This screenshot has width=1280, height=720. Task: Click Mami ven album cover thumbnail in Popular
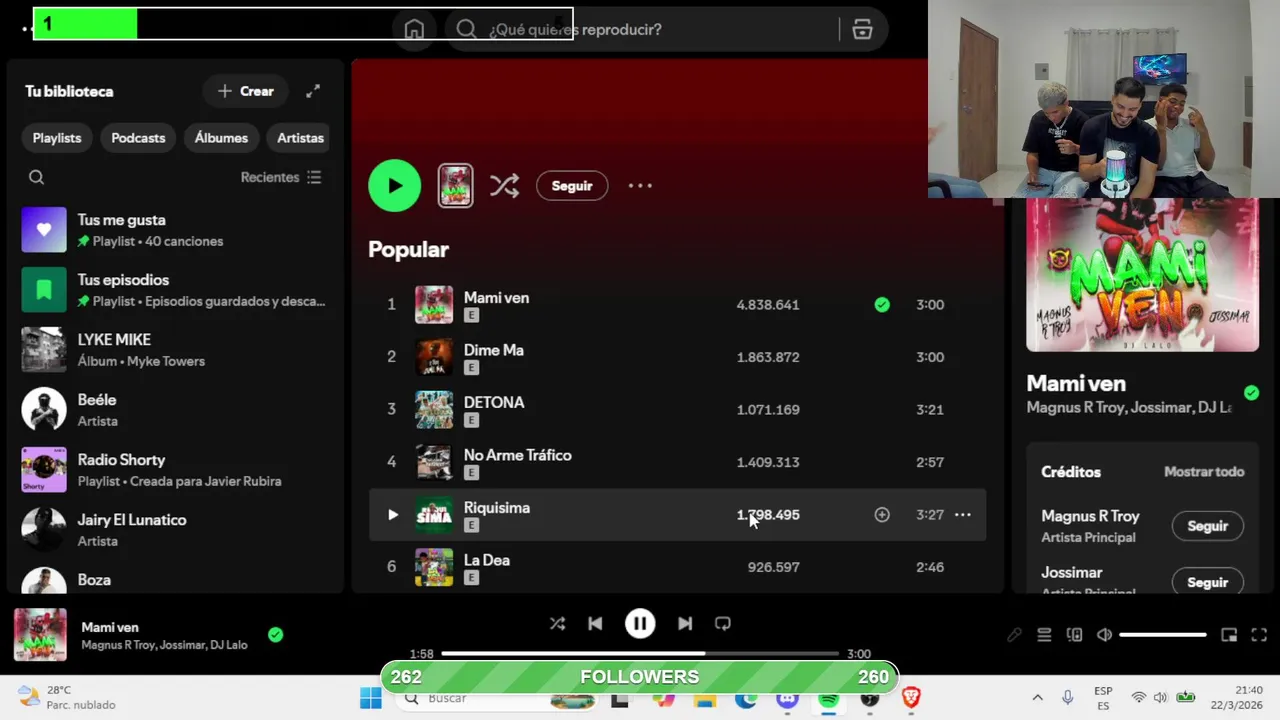pos(434,305)
